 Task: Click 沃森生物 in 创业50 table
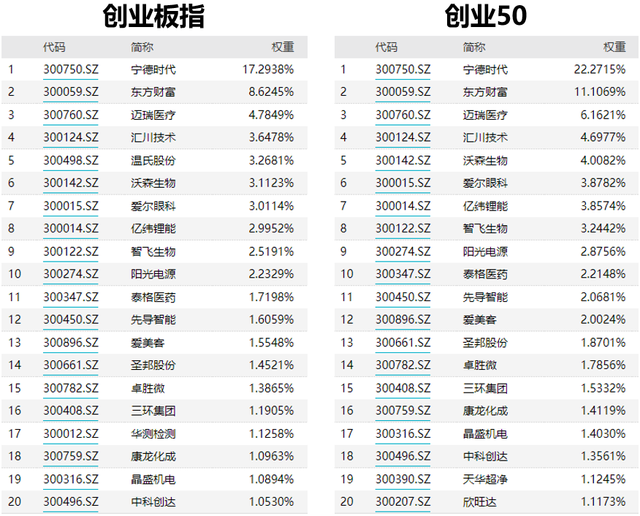485,160
